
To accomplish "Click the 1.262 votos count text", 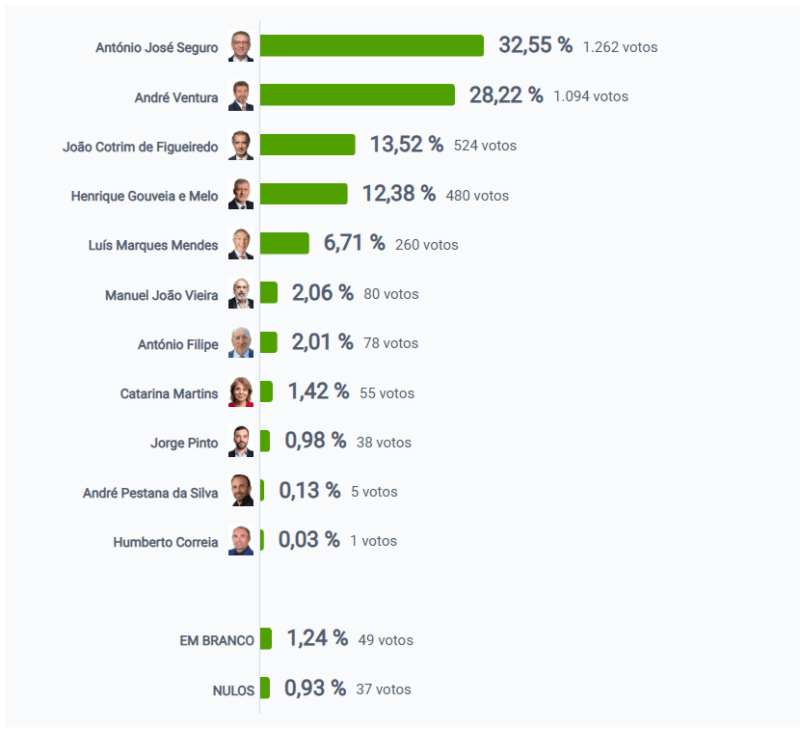I will point(620,47).
